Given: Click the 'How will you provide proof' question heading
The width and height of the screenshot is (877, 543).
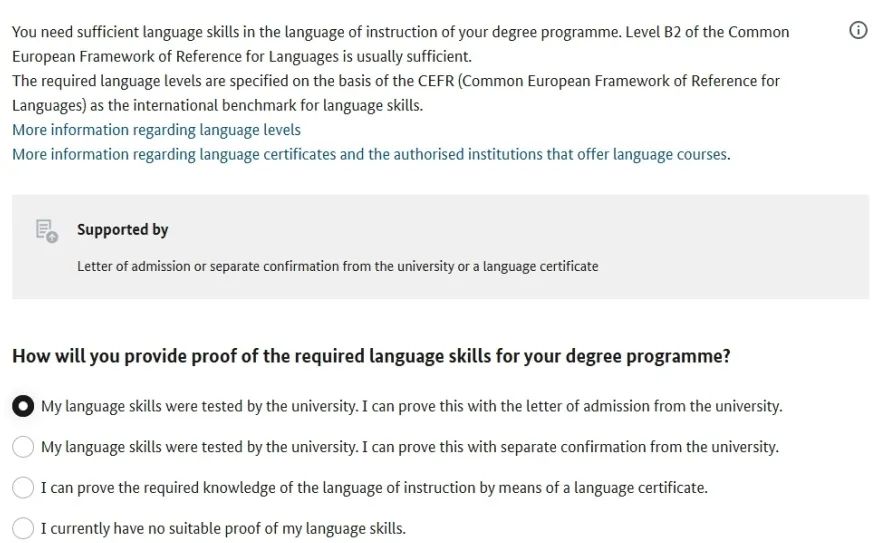Looking at the screenshot, I should point(371,356).
